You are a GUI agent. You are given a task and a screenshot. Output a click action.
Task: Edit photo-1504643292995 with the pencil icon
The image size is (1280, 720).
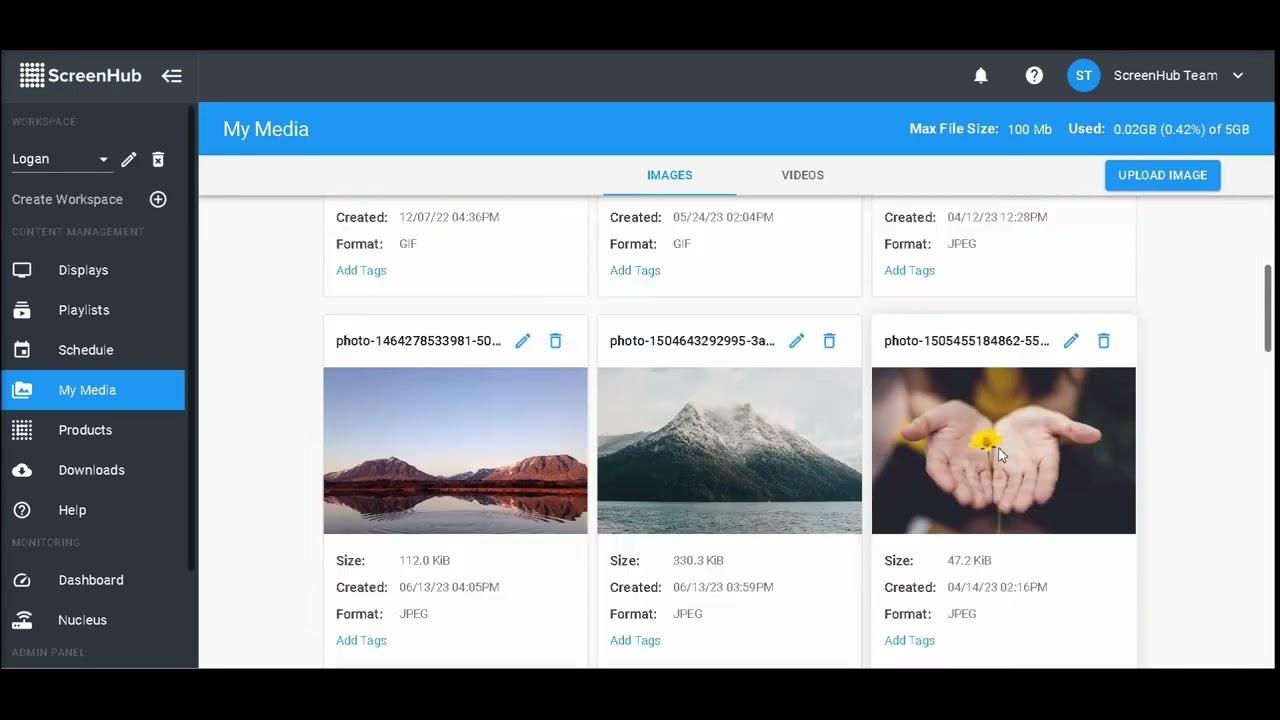pyautogui.click(x=797, y=341)
